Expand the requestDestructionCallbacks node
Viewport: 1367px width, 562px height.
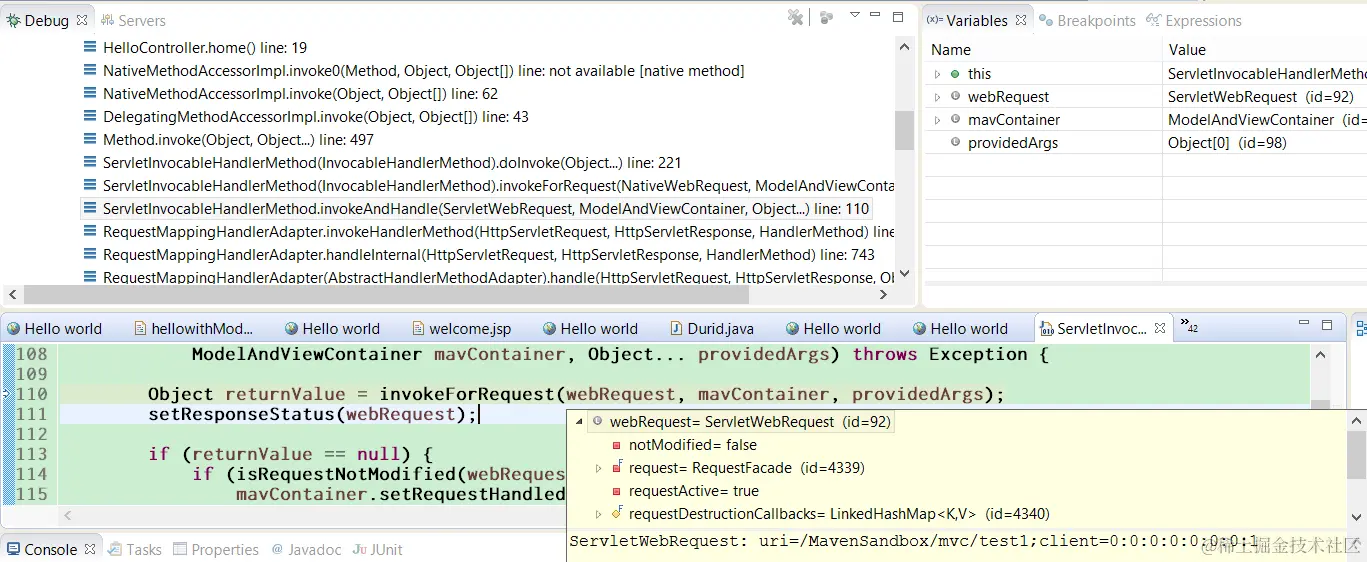[x=598, y=514]
